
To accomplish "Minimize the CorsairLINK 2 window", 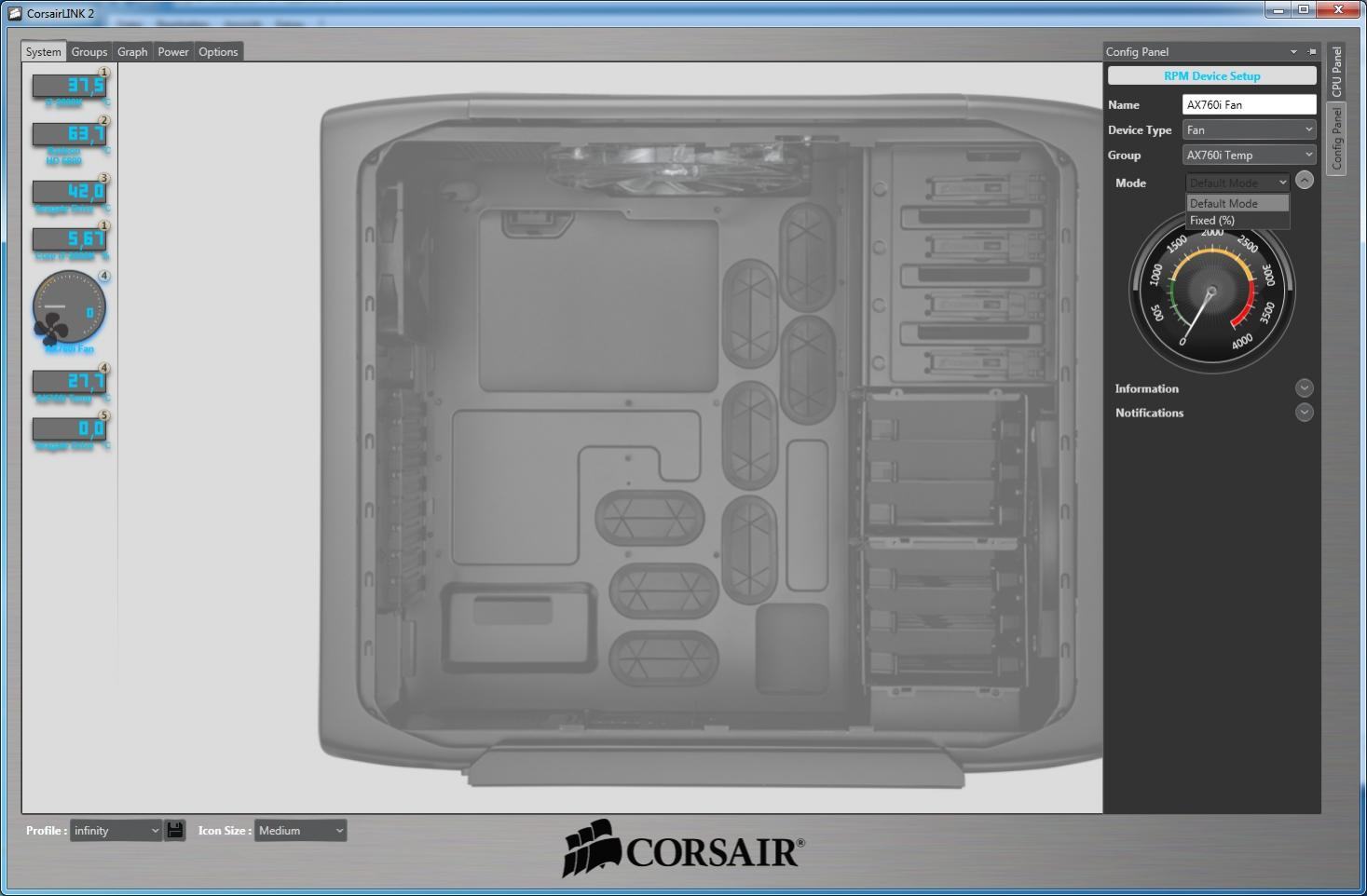I will click(x=1277, y=10).
